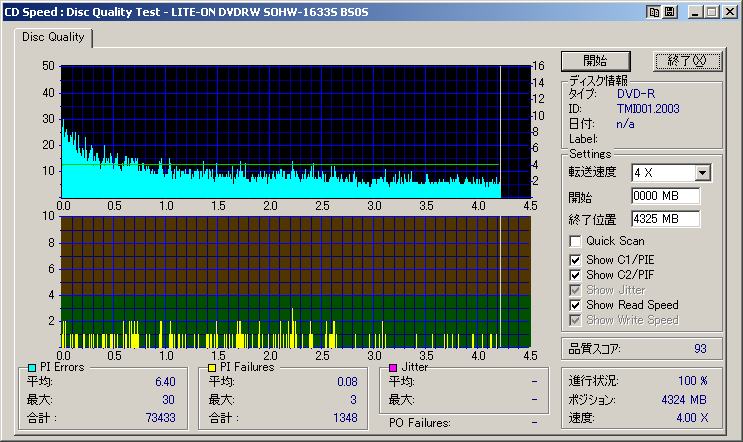Click the PI Failures maximum value 3

[353, 400]
